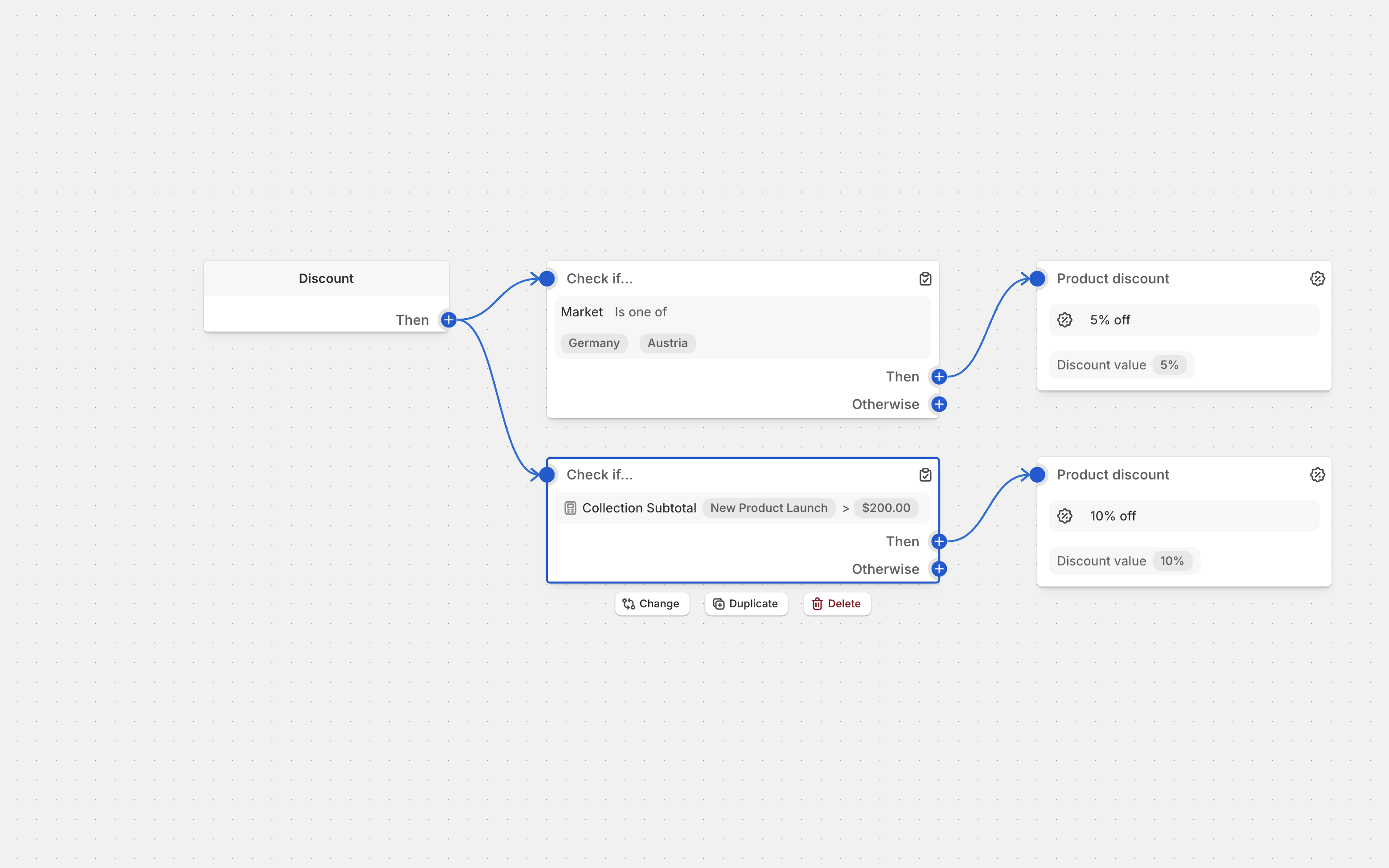Select the Germany market tag
The height and width of the screenshot is (868, 1389).
[594, 343]
